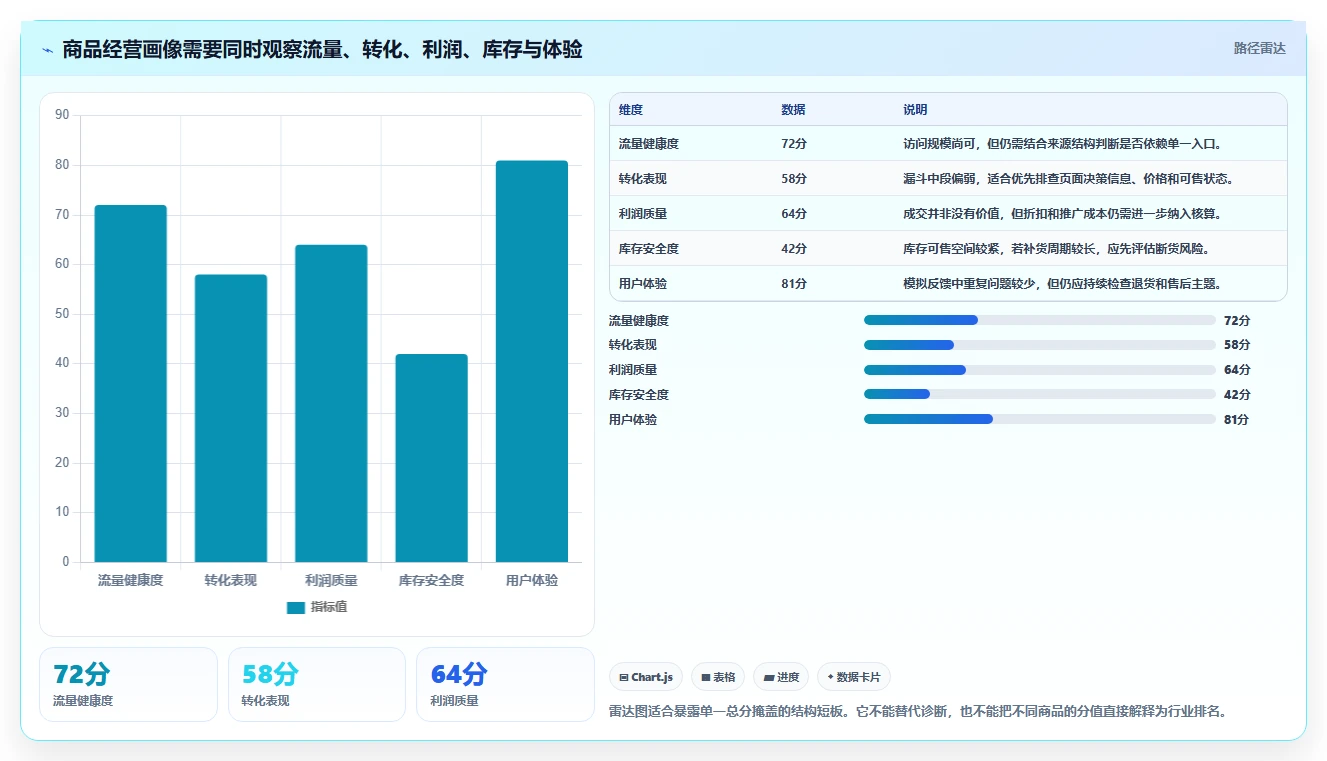Click the page title 商品经营画像需要同时观察
Viewport: 1327px width, 761px height.
pos(322,50)
